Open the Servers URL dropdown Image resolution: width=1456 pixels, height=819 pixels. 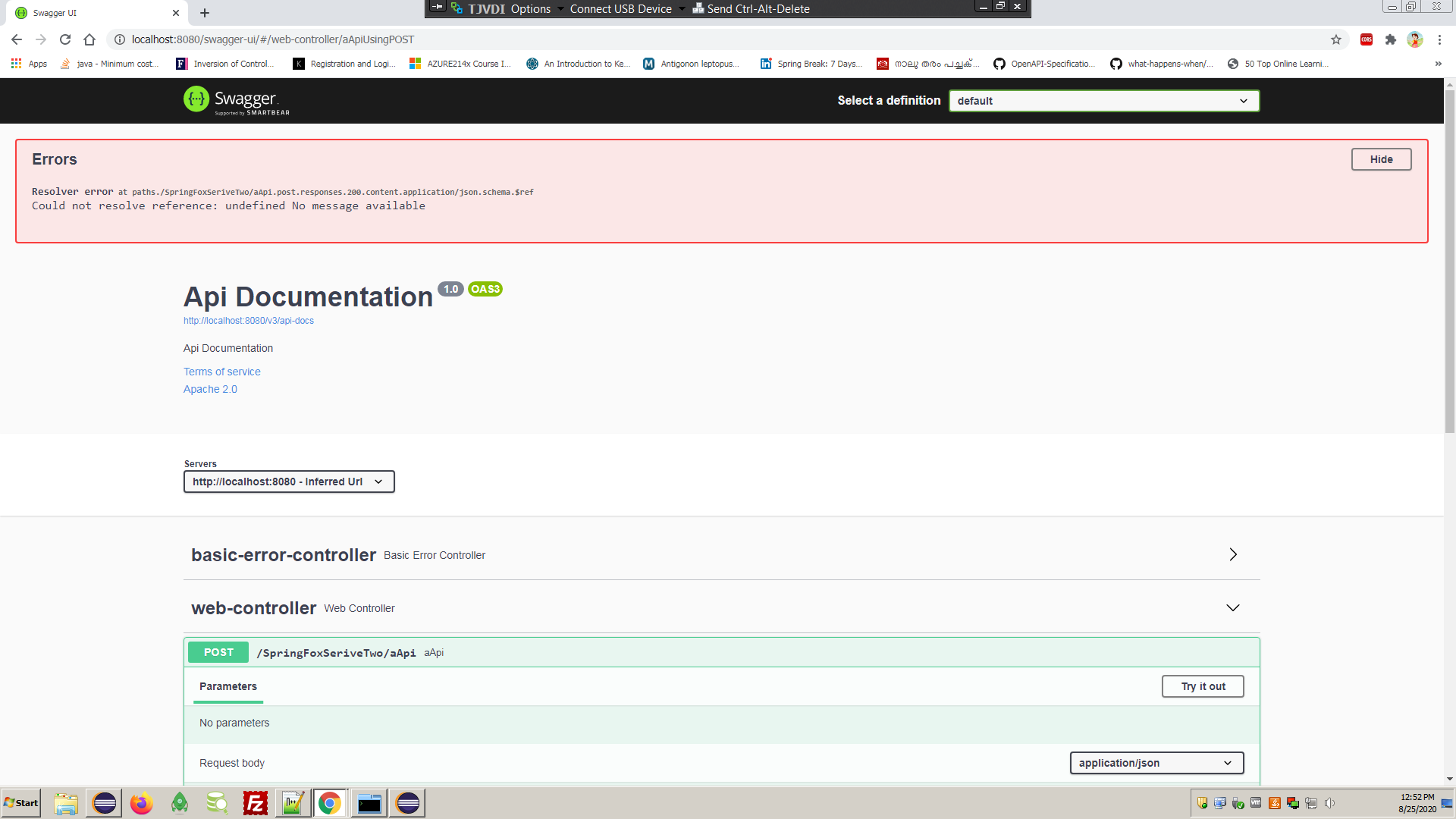point(289,482)
